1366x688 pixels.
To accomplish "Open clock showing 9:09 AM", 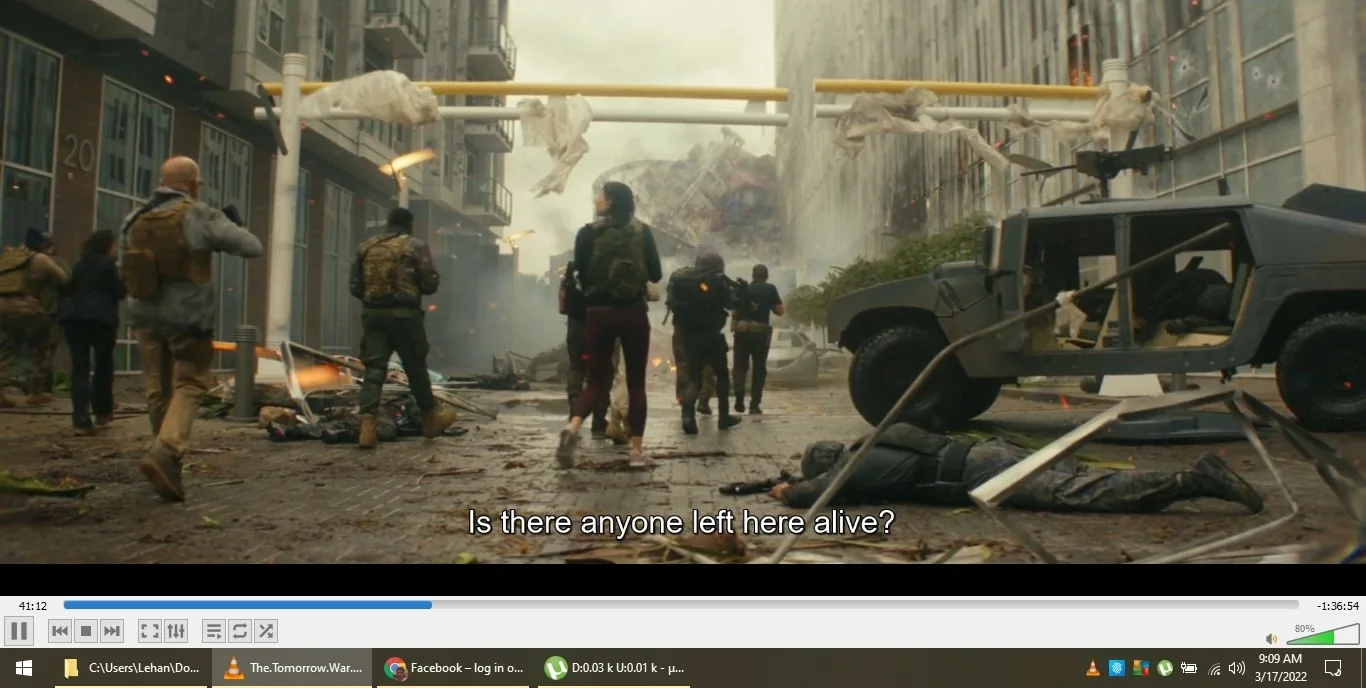I will [x=1280, y=668].
